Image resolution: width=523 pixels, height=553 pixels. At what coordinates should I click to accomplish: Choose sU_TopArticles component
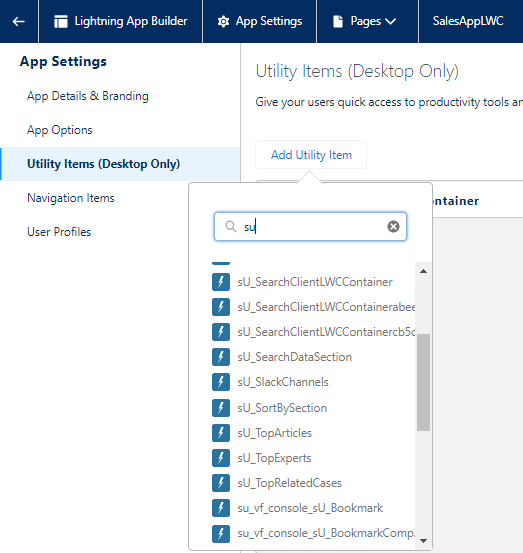point(275,433)
